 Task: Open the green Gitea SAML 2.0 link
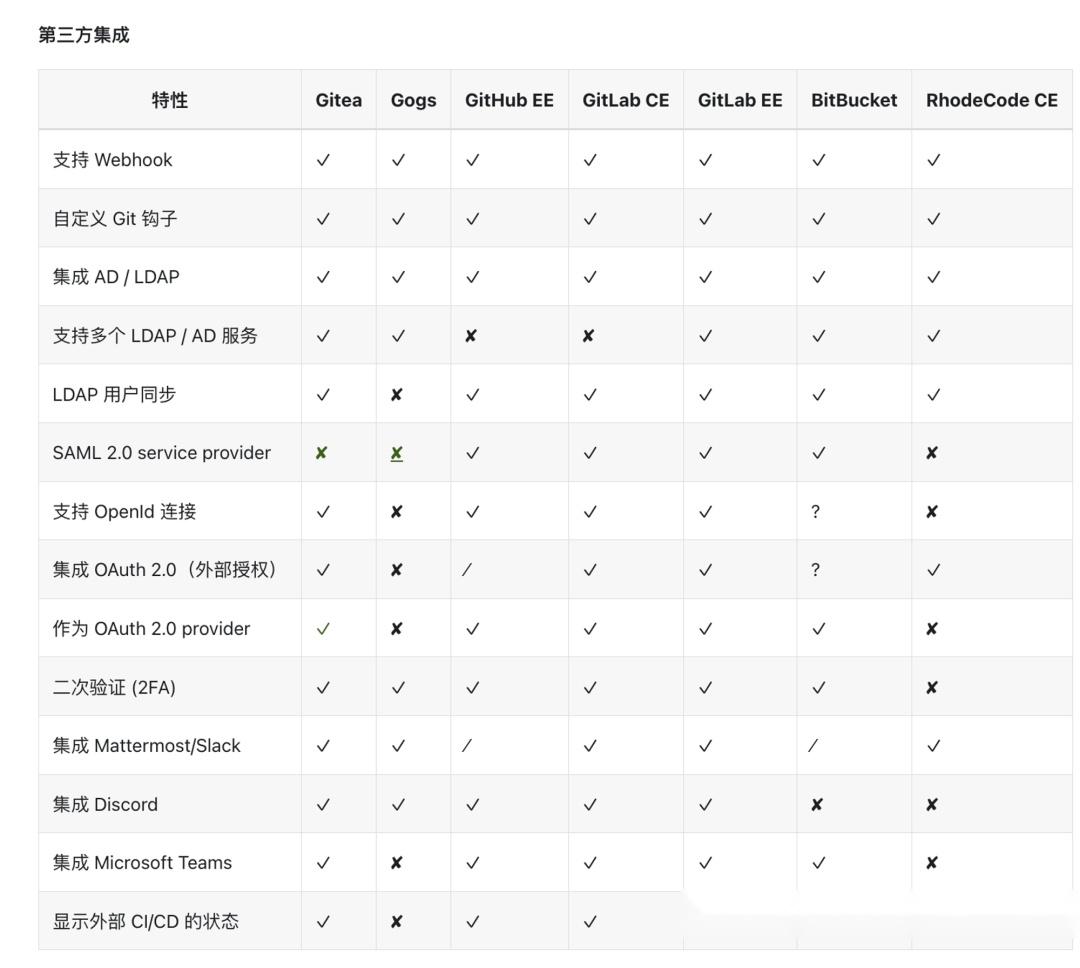[323, 452]
